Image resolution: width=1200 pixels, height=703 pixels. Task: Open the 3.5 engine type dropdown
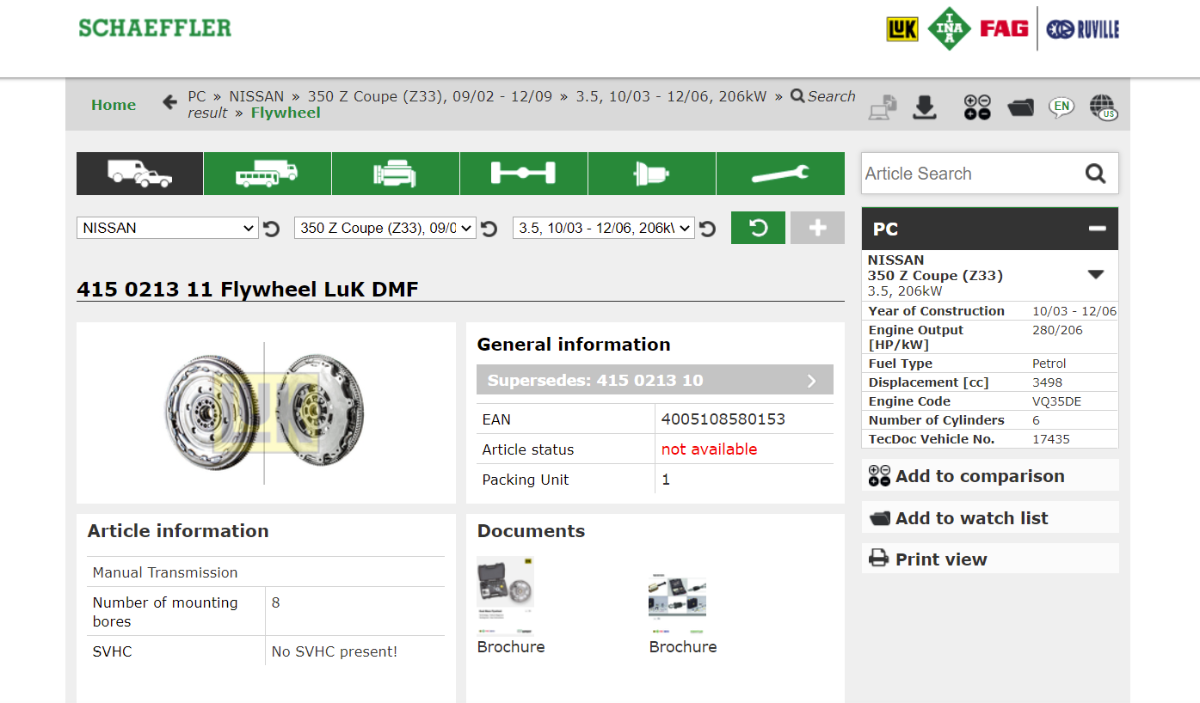click(603, 228)
